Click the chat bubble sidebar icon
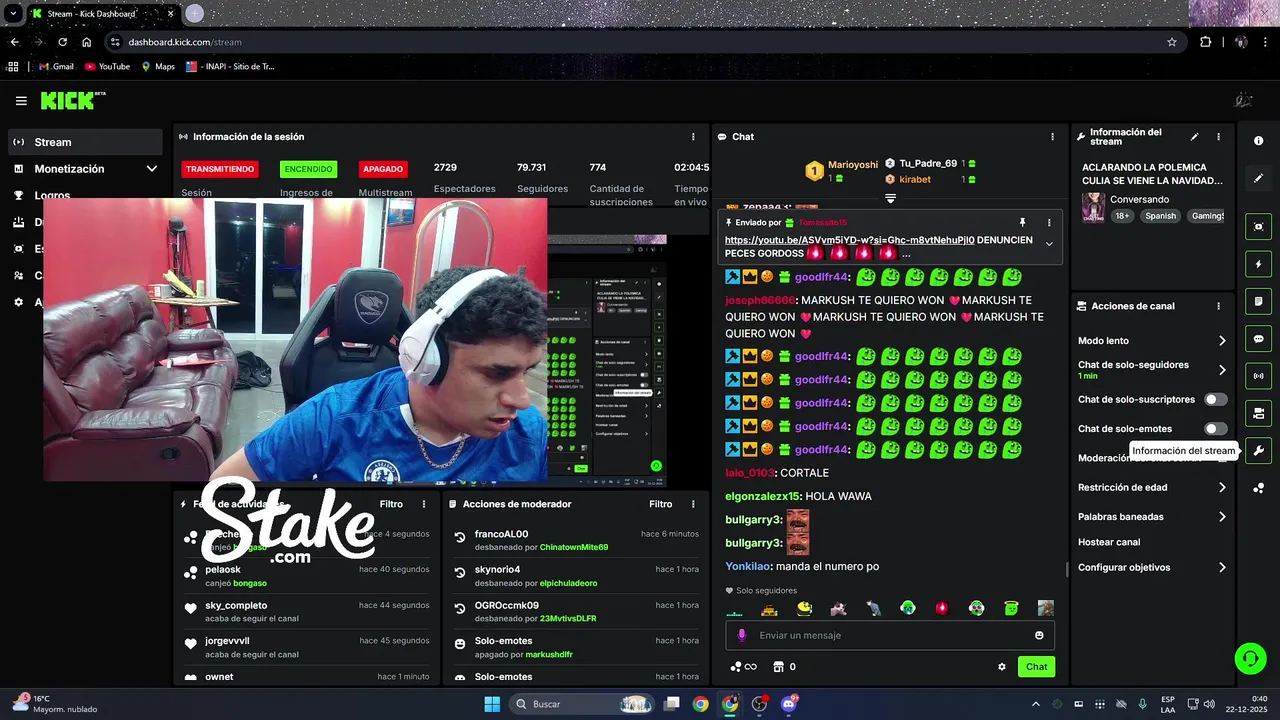Viewport: 1280px width, 720px height. click(1258, 339)
